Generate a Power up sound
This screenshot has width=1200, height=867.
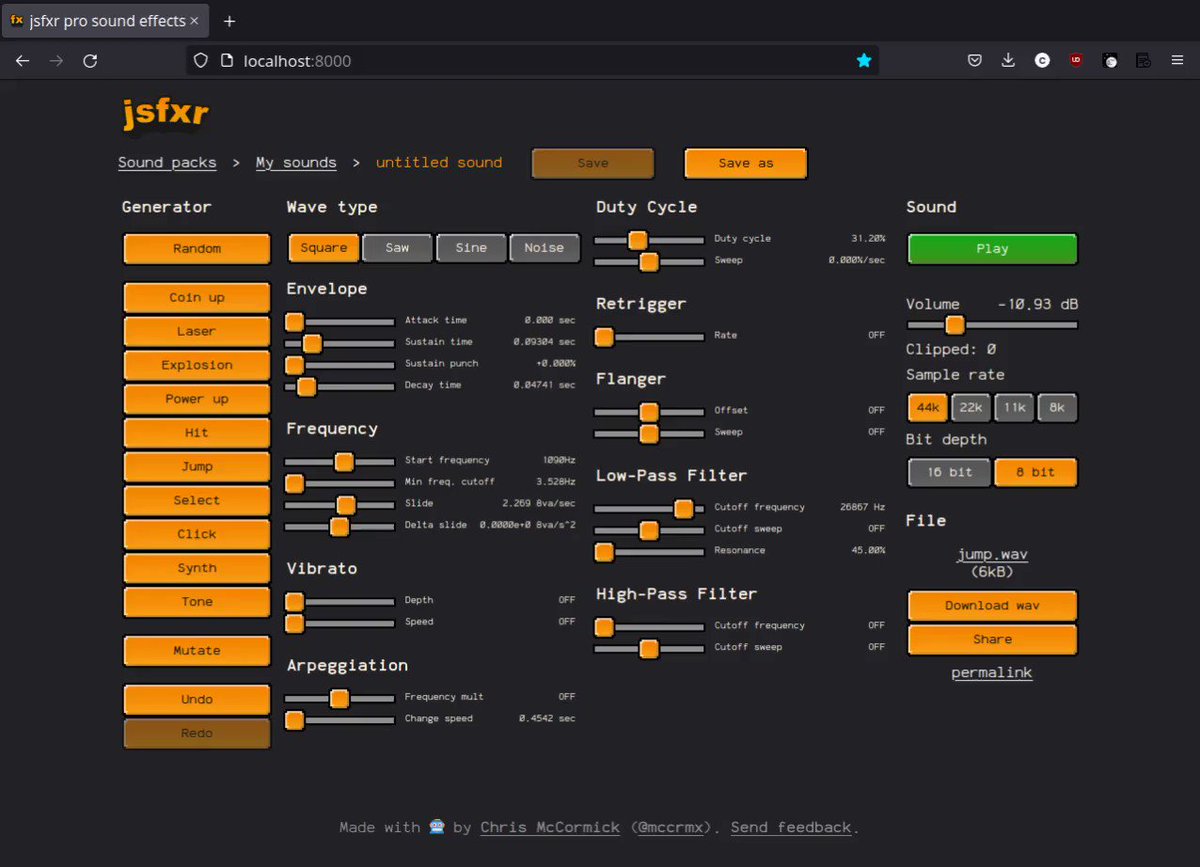(197, 399)
